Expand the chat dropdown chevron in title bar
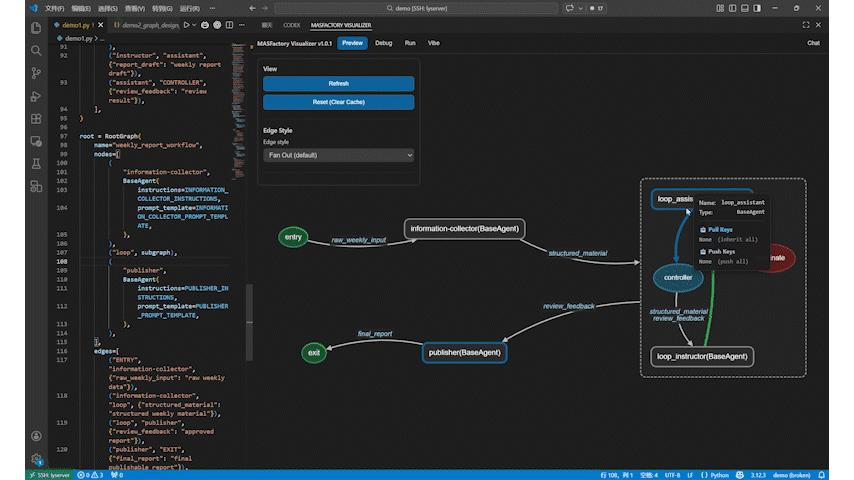The height and width of the screenshot is (480, 854). tap(581, 8)
